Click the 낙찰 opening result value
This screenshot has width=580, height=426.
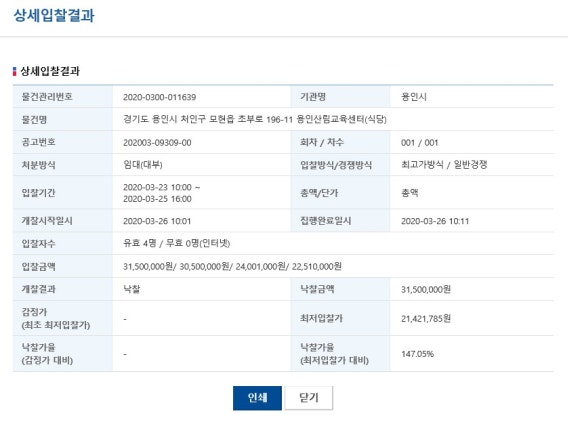[x=132, y=289]
